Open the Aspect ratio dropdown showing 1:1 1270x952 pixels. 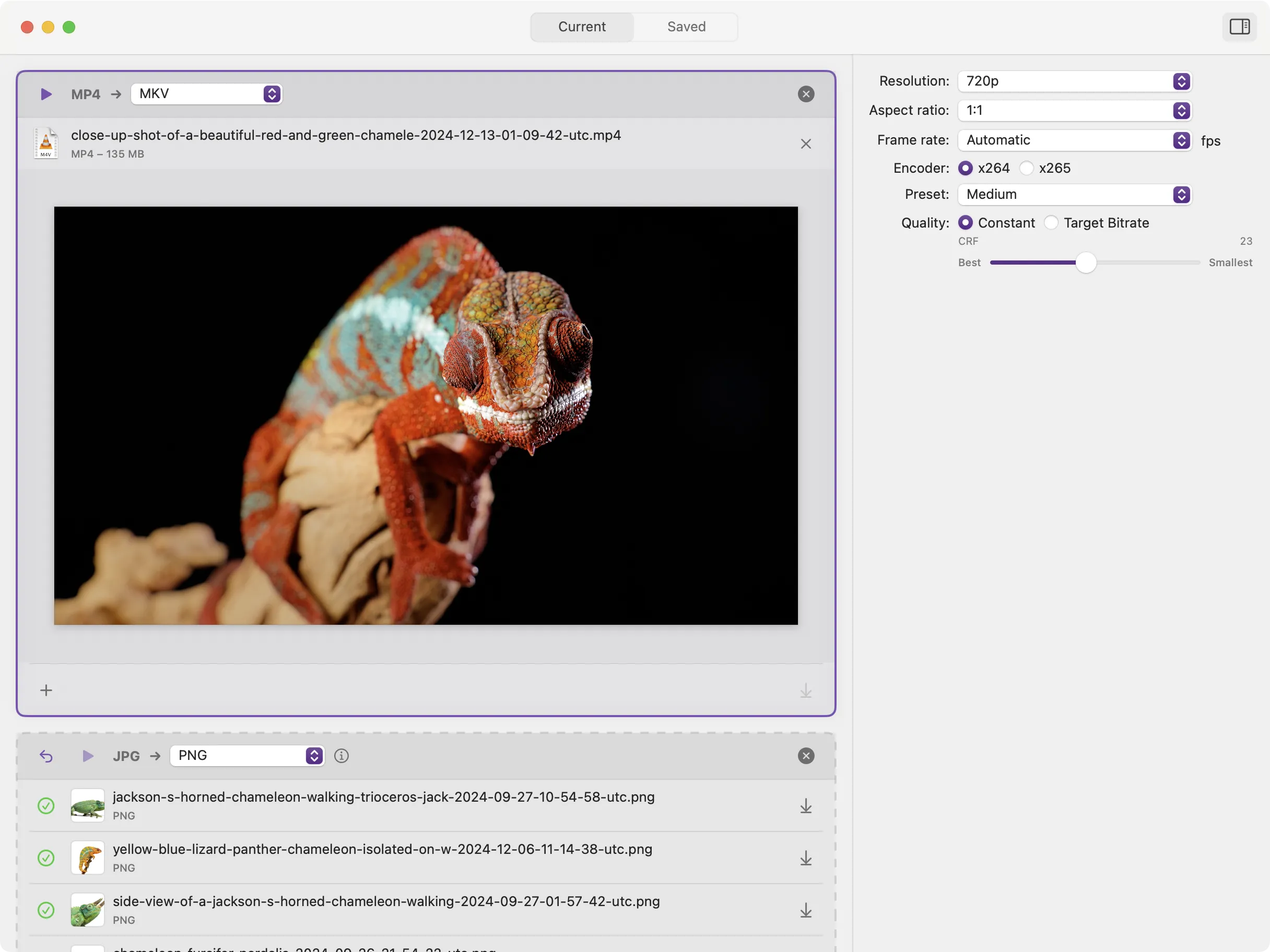pos(1074,110)
